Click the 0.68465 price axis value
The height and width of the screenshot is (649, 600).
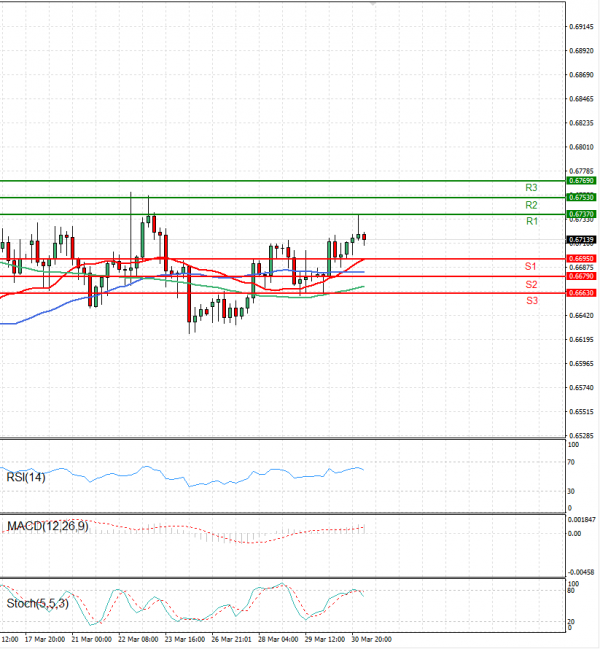pos(581,99)
